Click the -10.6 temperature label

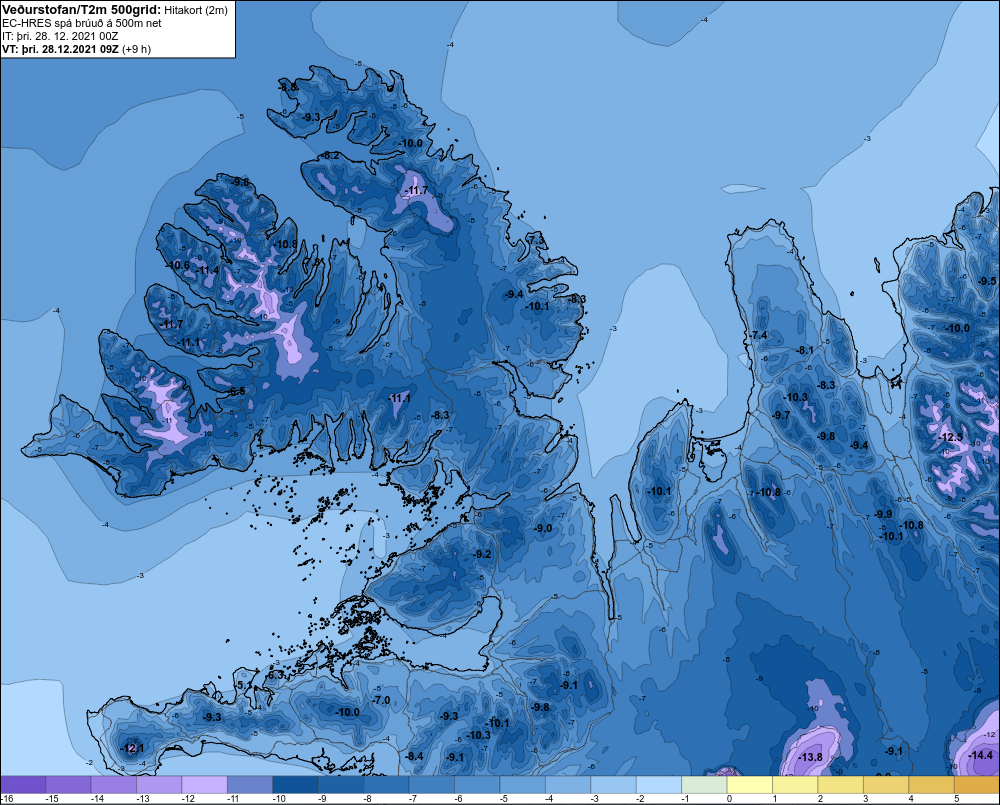(x=178, y=265)
